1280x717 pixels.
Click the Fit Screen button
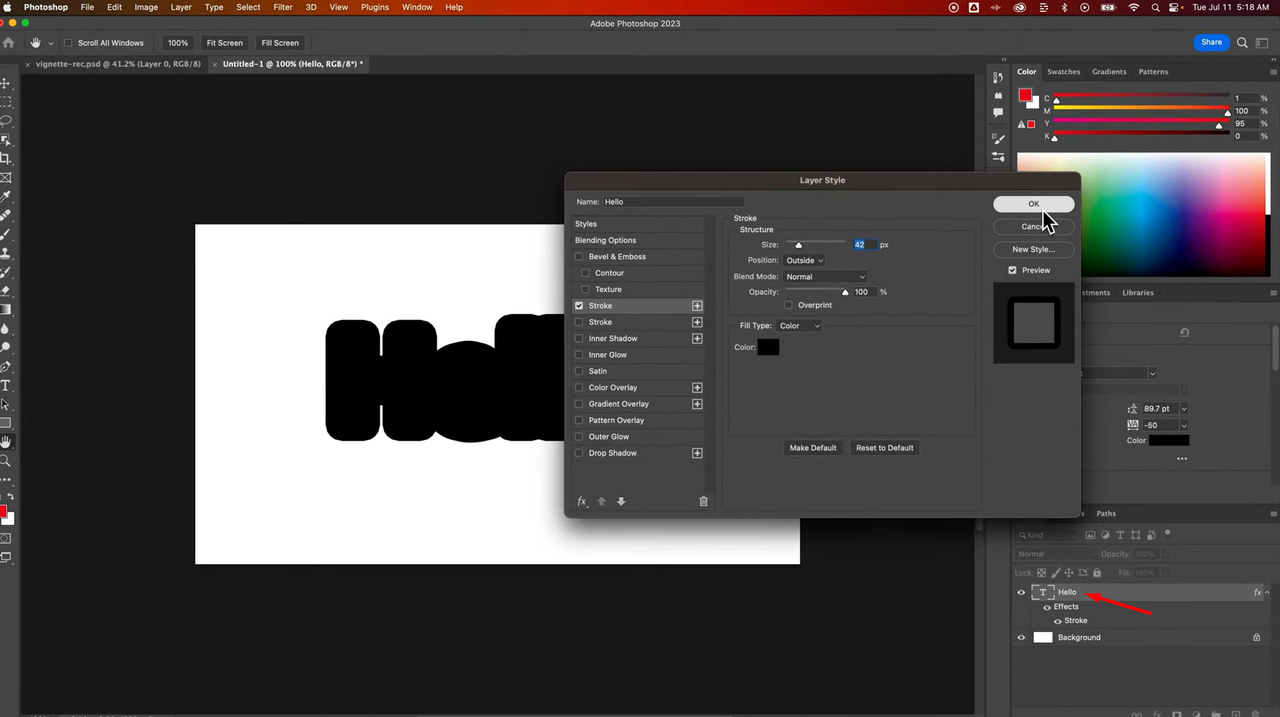click(224, 43)
